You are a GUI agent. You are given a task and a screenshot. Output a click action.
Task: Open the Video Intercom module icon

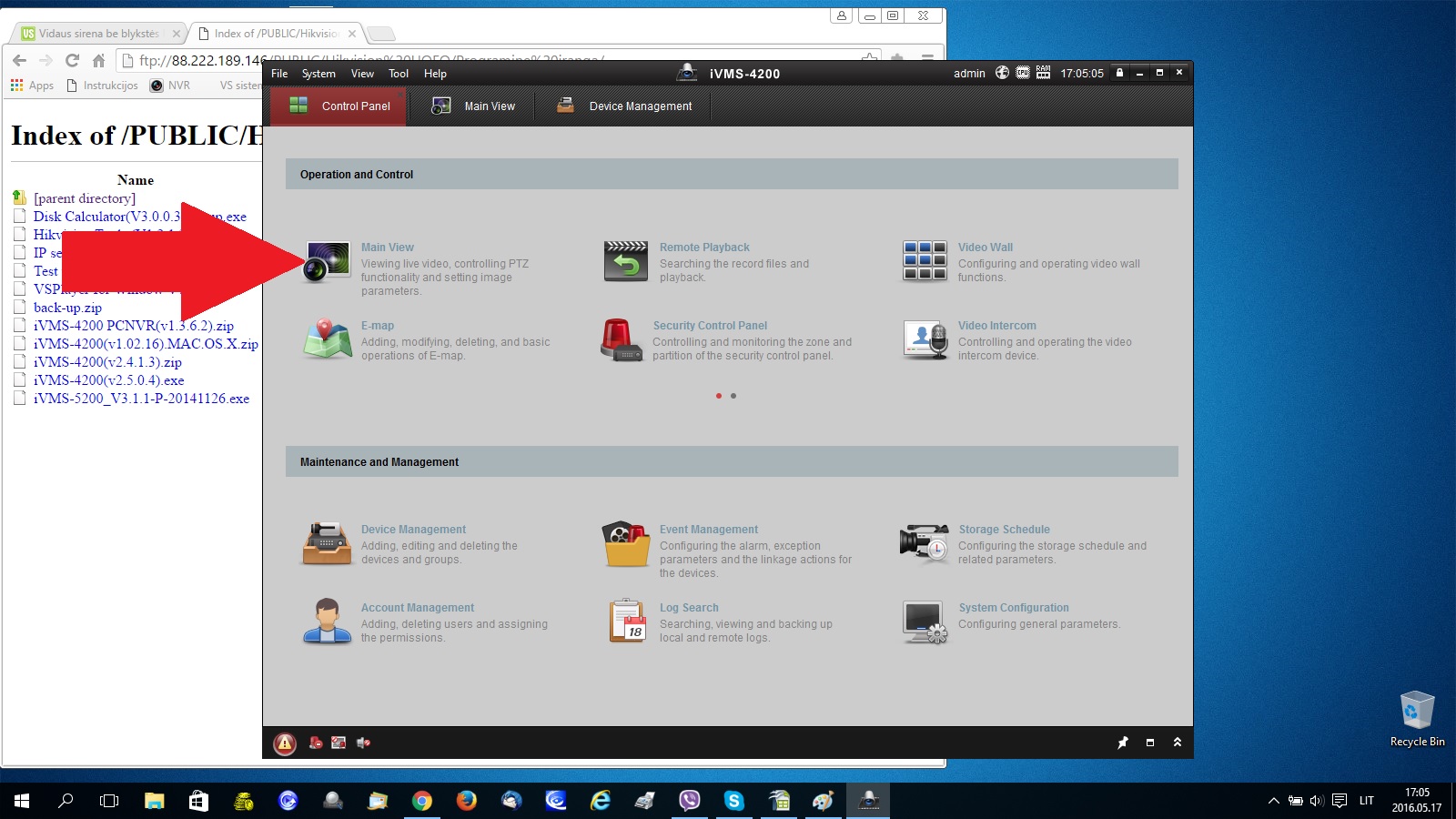[x=925, y=339]
